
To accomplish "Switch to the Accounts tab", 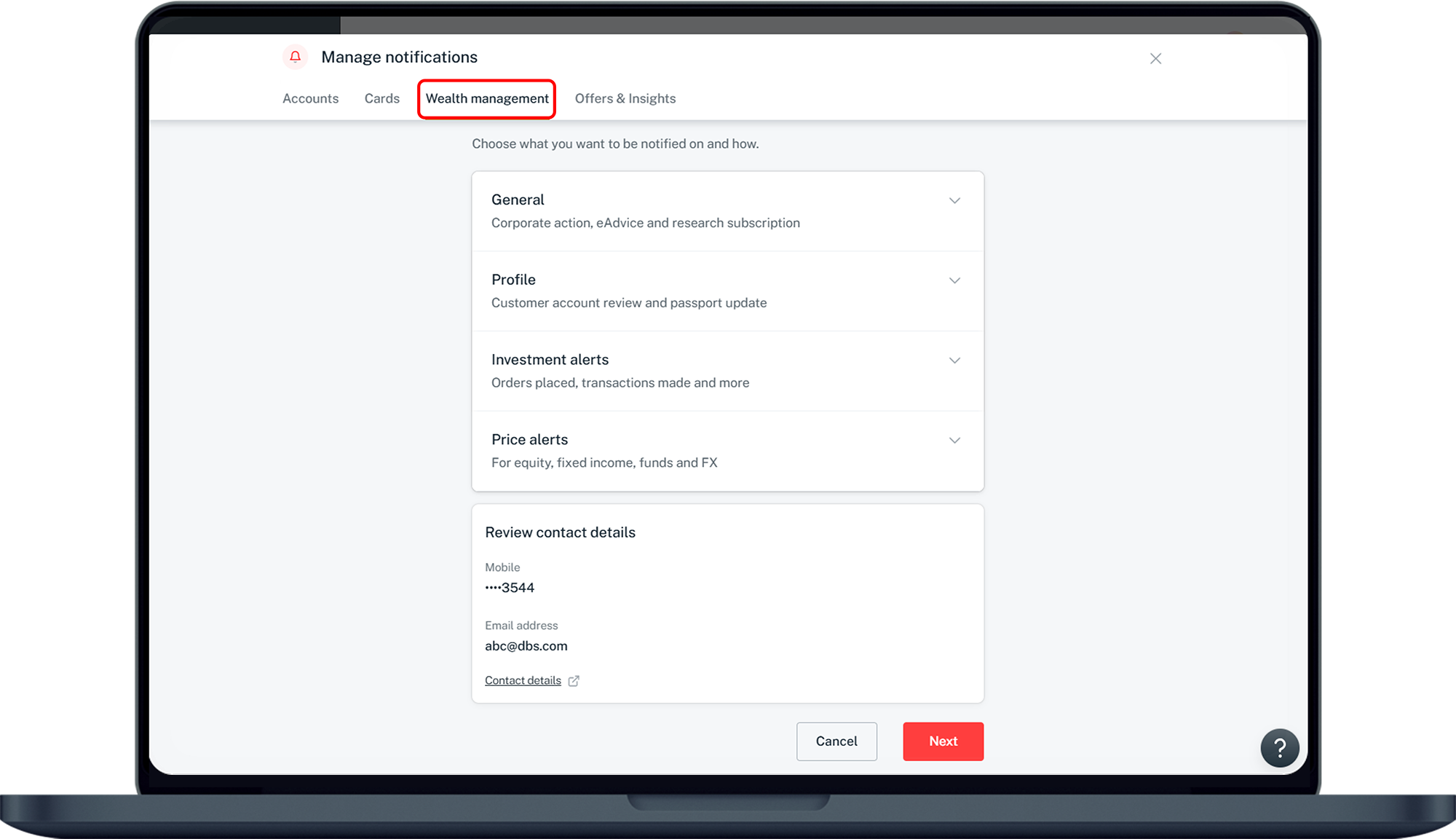I will [x=310, y=98].
